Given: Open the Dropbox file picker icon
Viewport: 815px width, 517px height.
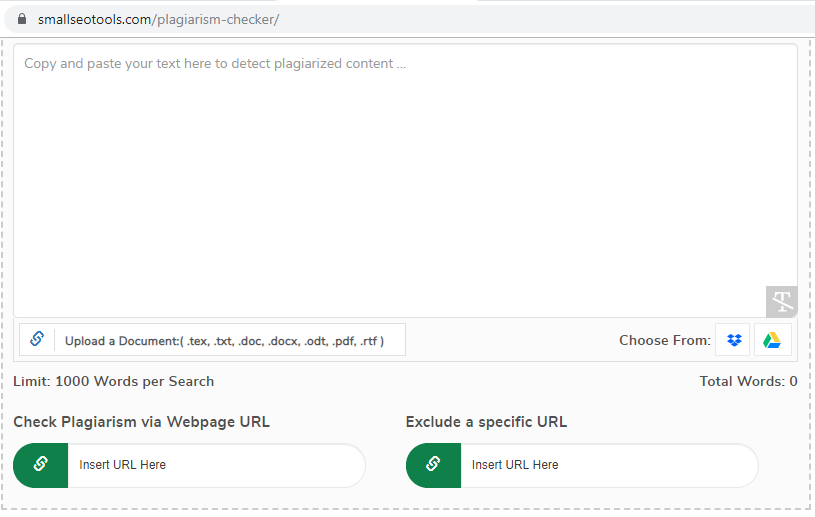Looking at the screenshot, I should pyautogui.click(x=734, y=340).
